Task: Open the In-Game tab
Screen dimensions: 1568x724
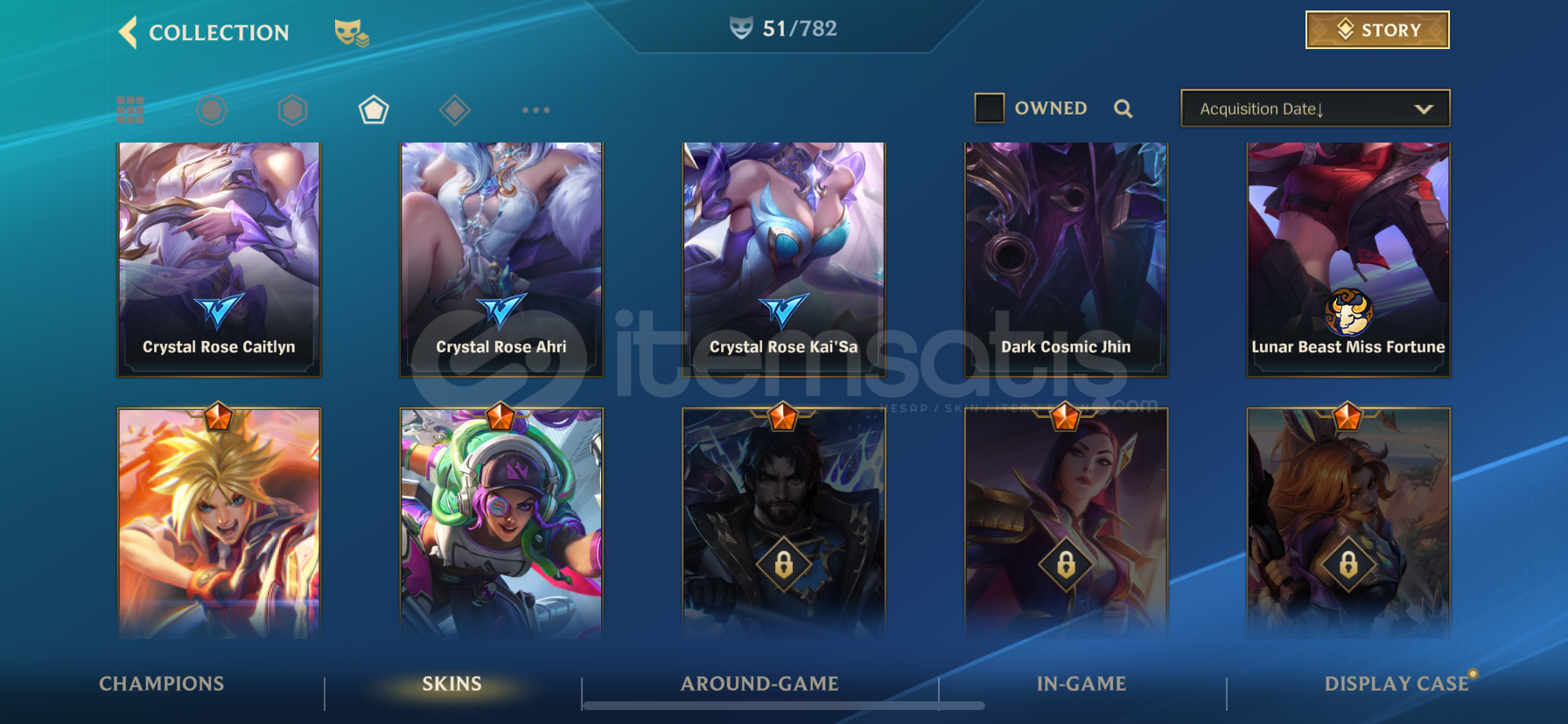Action: click(x=1081, y=684)
